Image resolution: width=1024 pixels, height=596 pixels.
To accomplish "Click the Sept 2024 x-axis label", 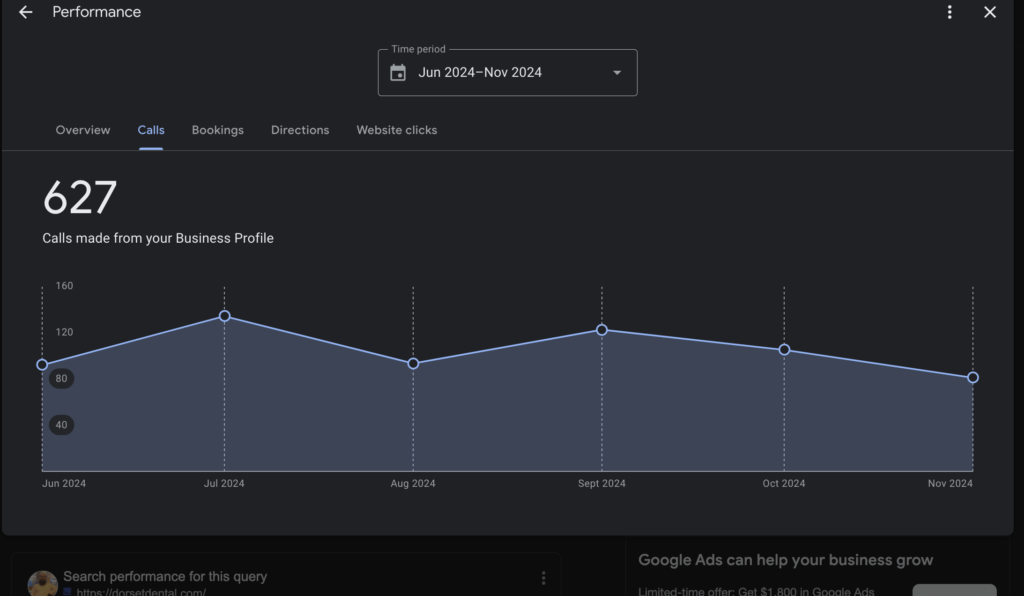I will click(601, 484).
